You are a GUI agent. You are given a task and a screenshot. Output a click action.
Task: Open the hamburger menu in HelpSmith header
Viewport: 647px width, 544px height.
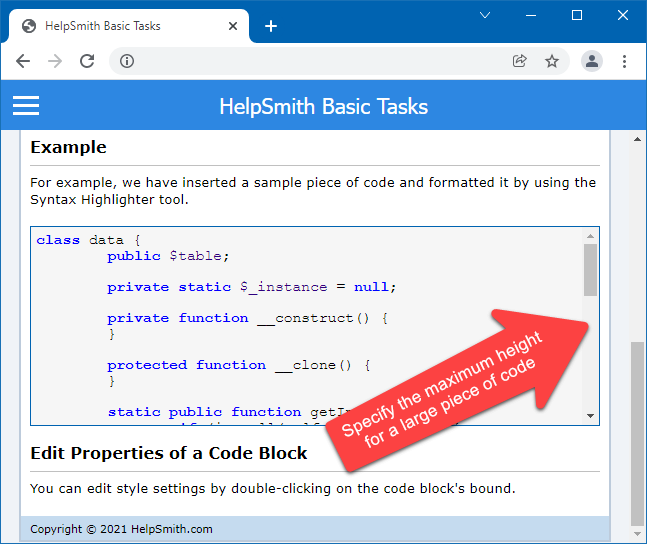tap(26, 106)
